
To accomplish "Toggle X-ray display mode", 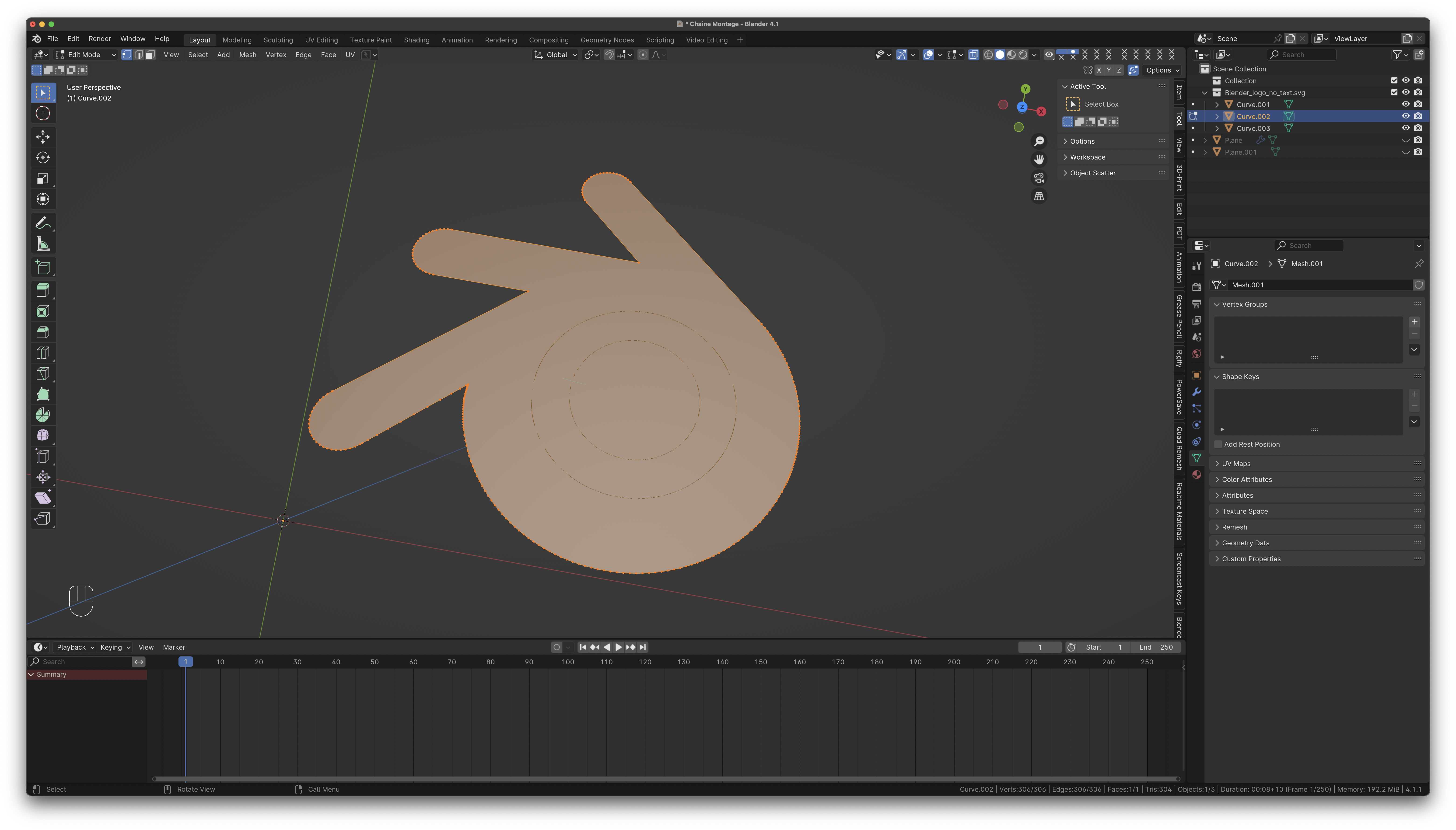I will tap(974, 55).
